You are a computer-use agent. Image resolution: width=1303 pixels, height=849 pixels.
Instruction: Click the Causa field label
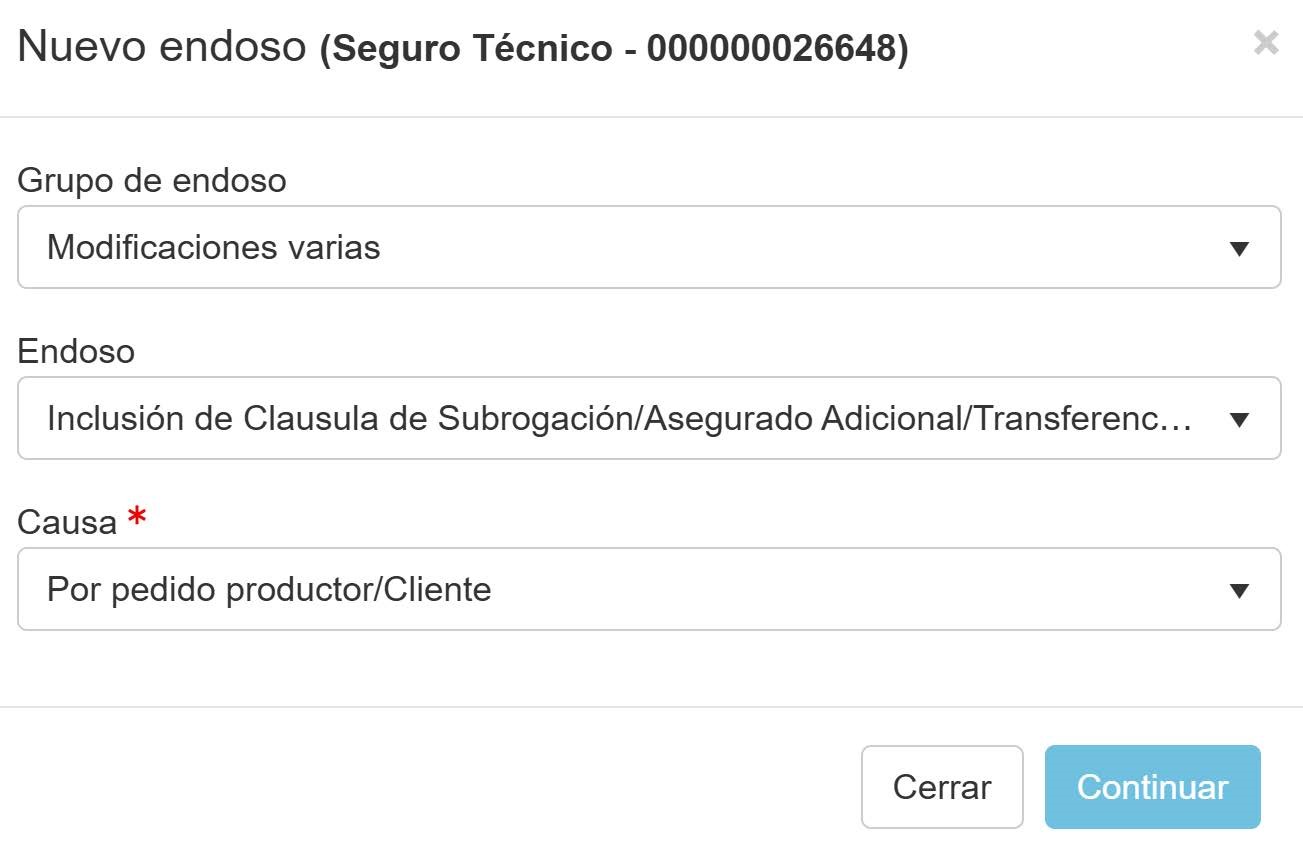(67, 522)
